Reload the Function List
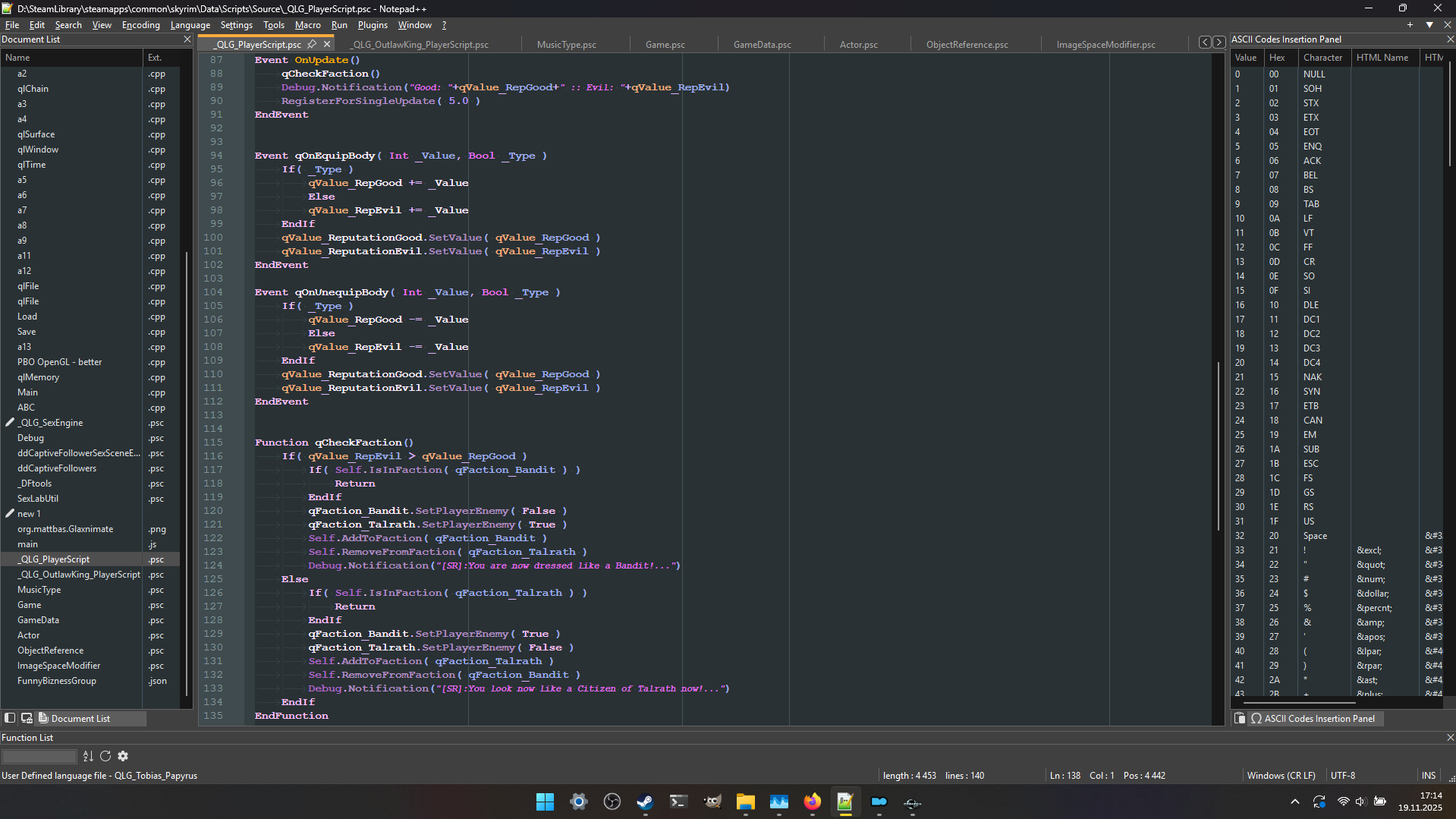1456x819 pixels. 105,756
